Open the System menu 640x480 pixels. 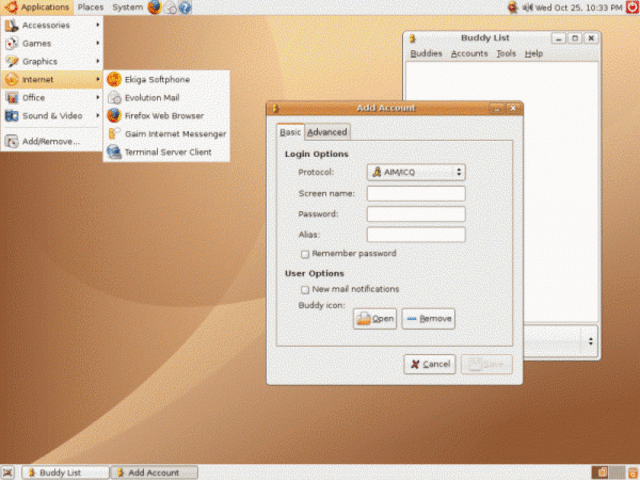point(127,7)
